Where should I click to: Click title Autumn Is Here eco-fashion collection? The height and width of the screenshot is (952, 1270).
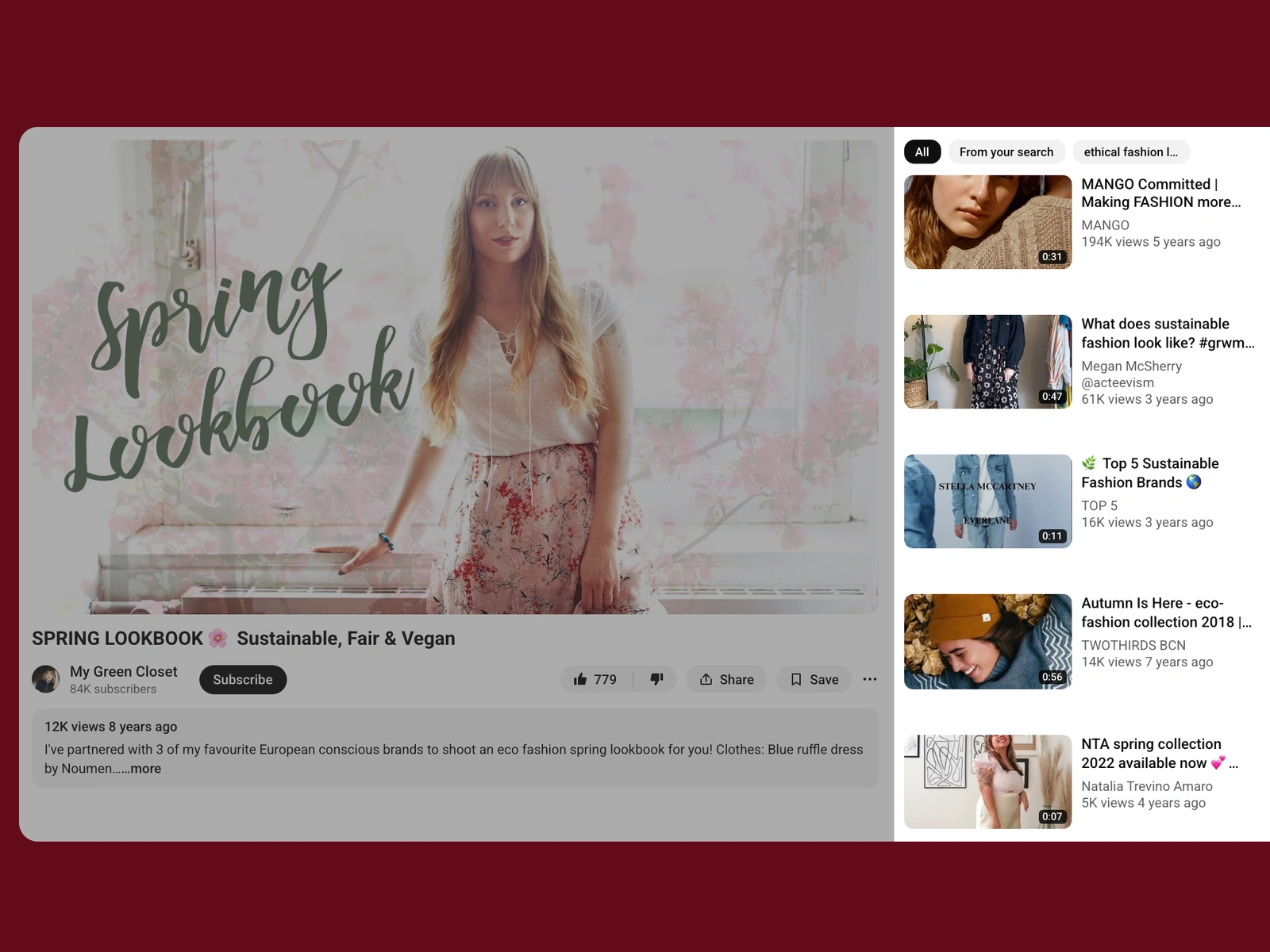pyautogui.click(x=1166, y=612)
